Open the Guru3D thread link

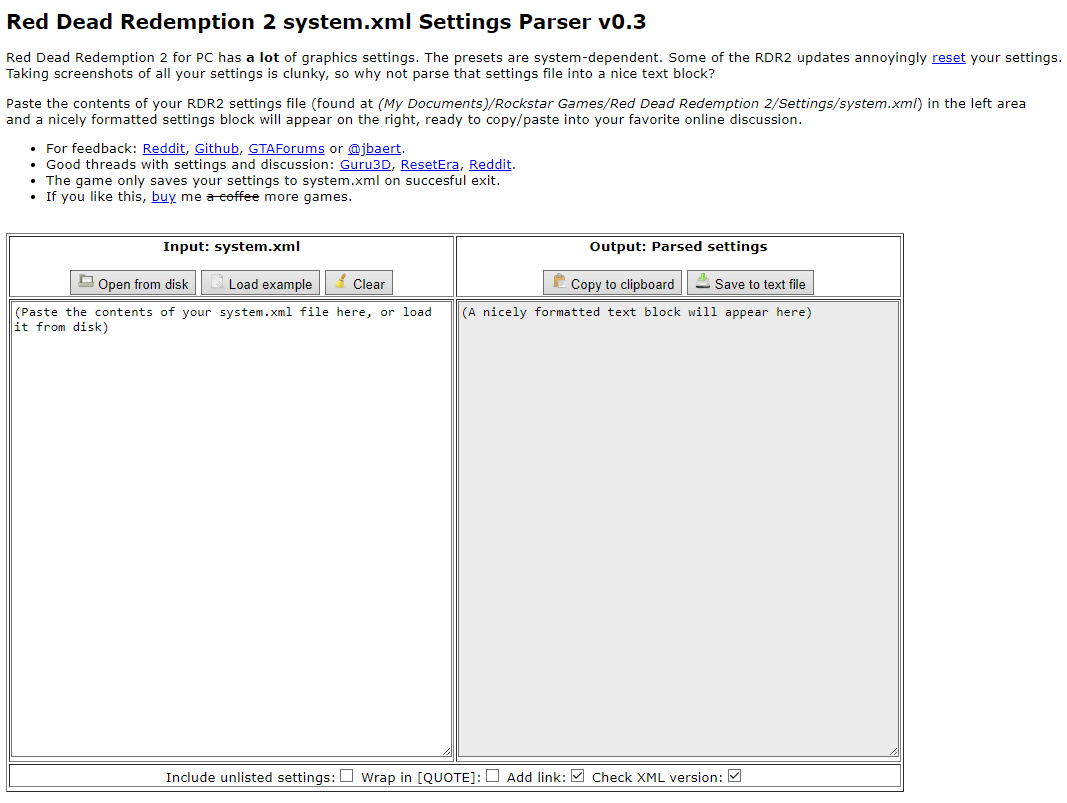(365, 165)
